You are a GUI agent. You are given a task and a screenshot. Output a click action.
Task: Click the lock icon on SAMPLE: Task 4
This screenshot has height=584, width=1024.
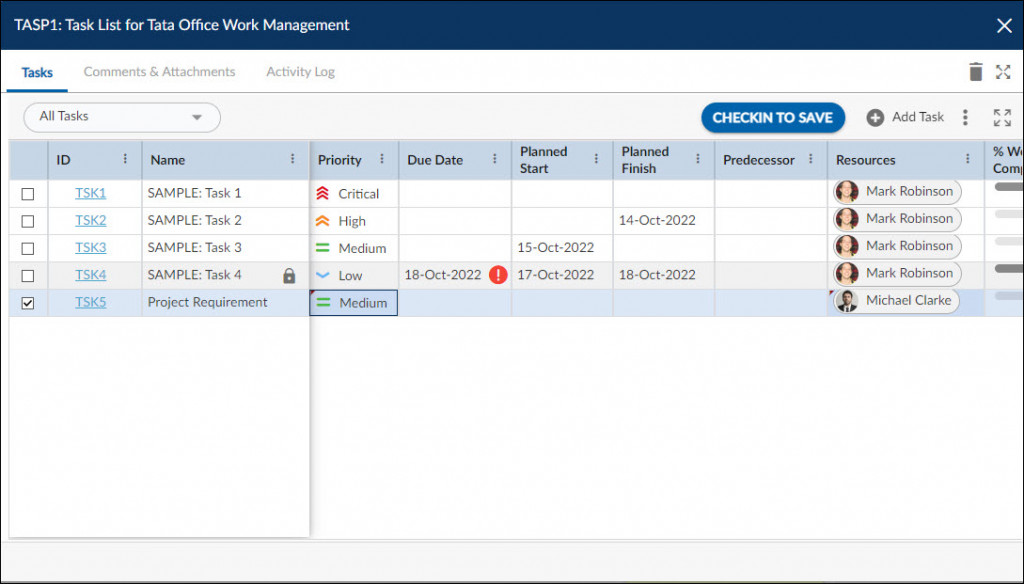[286, 274]
